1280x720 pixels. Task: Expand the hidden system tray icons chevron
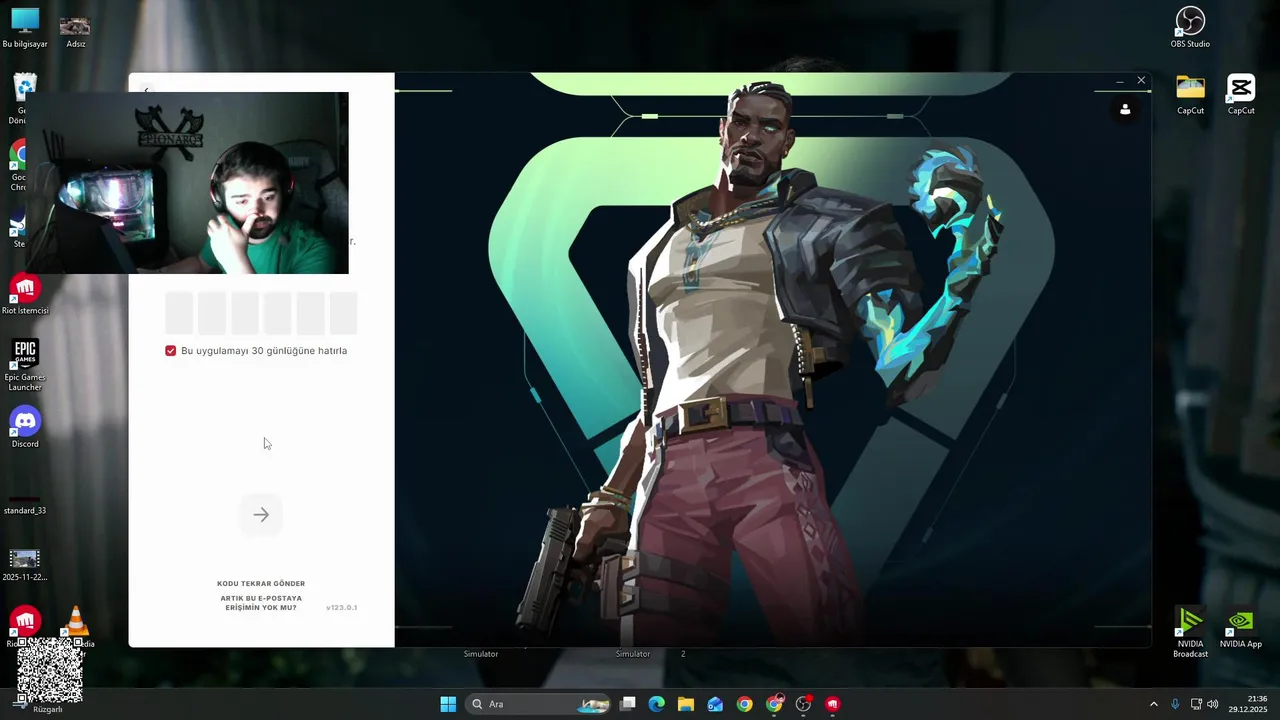coord(1153,704)
